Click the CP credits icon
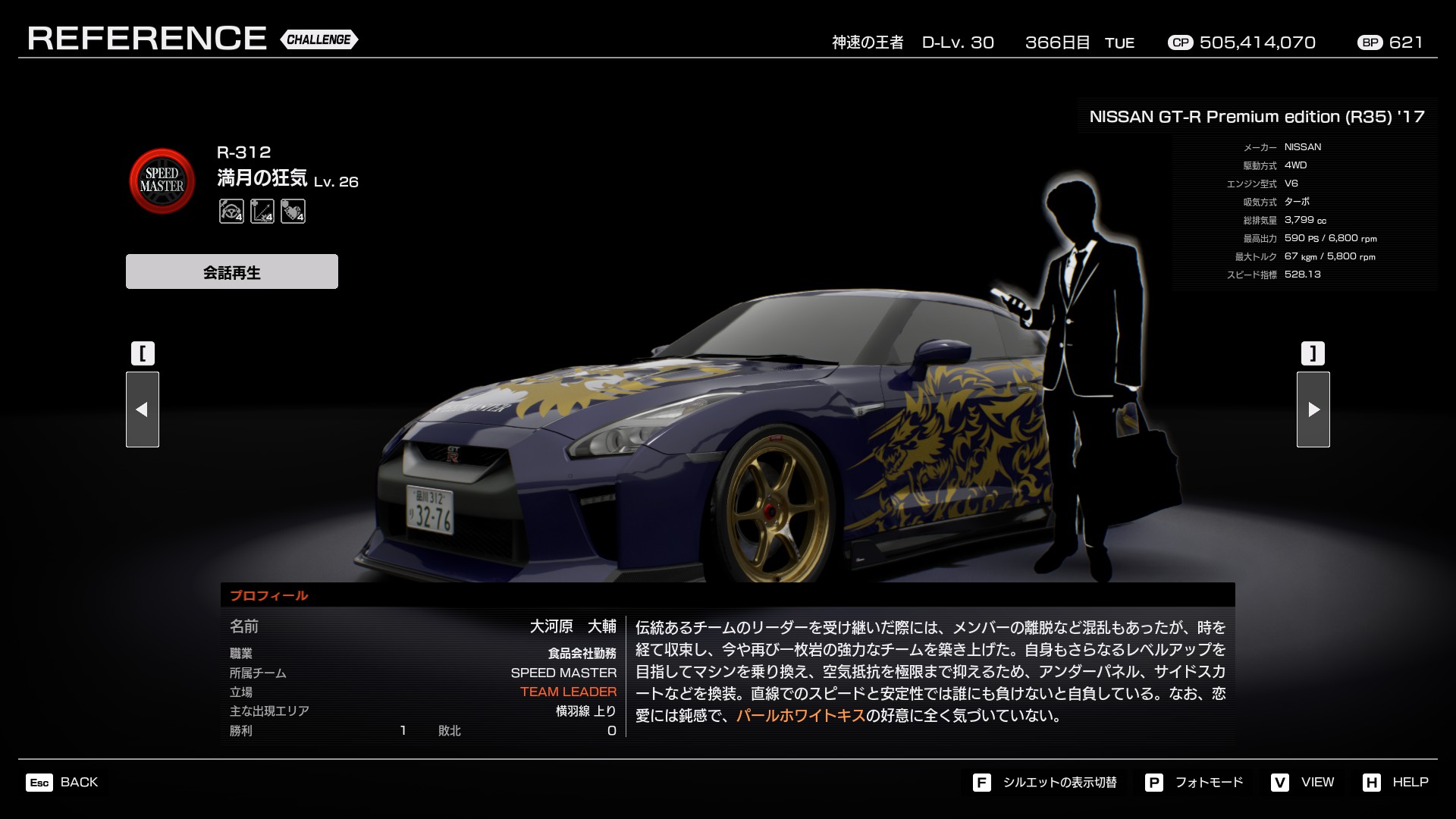Viewport: 1456px width, 819px height. [x=1180, y=42]
